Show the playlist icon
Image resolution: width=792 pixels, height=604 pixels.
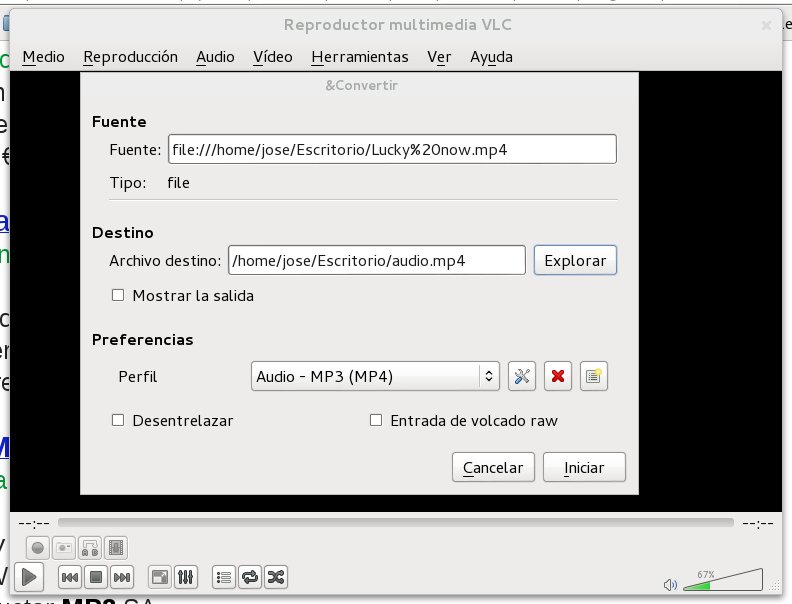click(224, 577)
